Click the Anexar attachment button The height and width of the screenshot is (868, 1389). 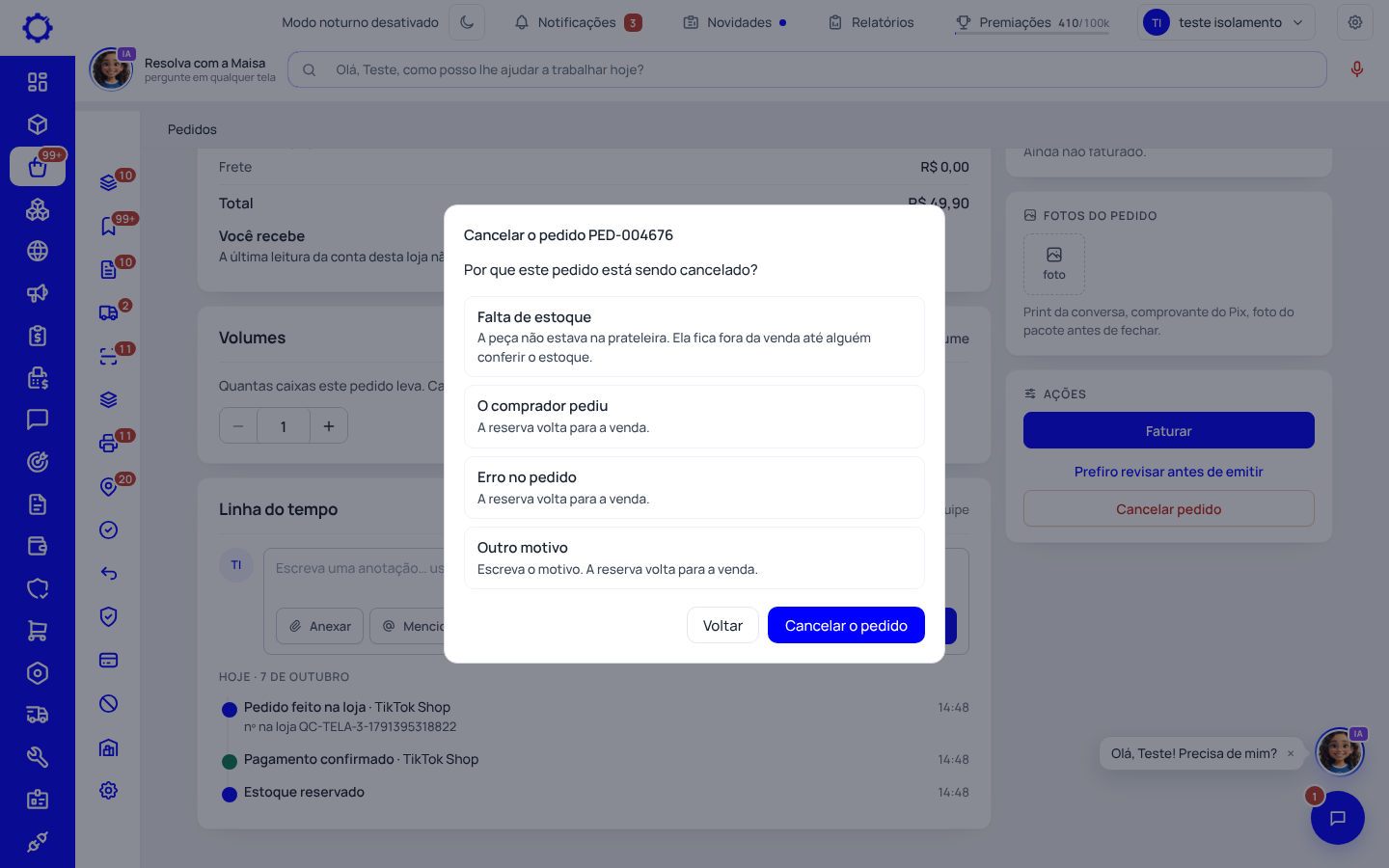[320, 626]
